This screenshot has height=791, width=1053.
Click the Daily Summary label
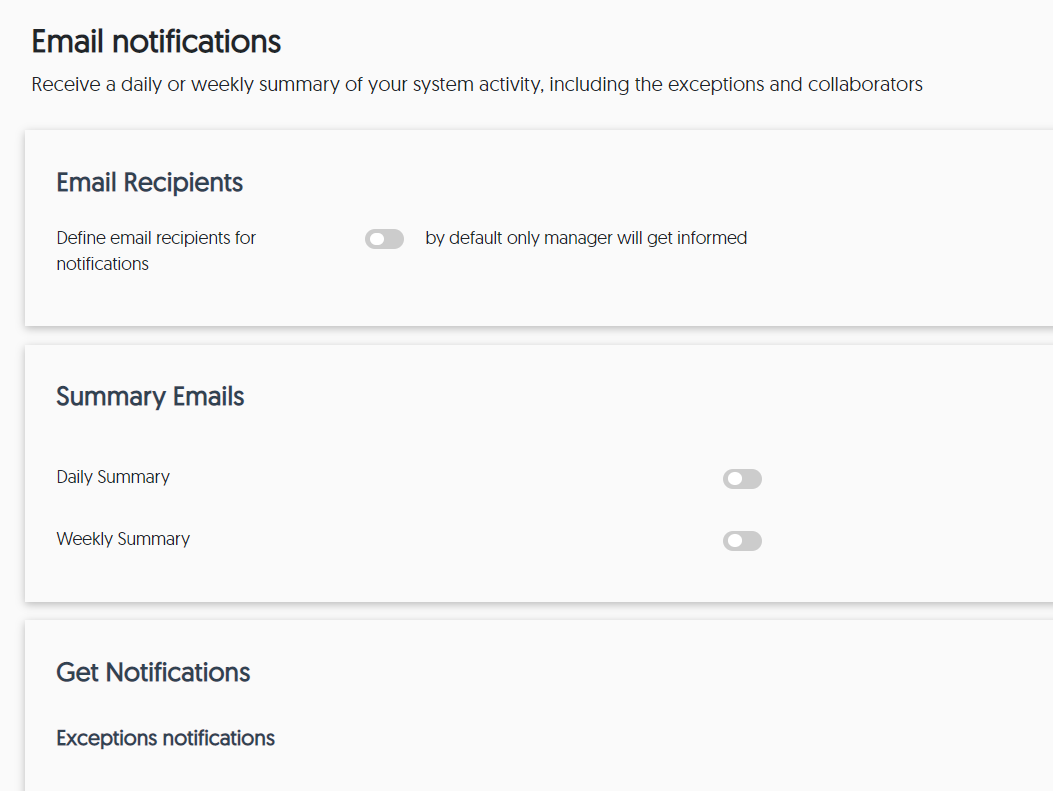[113, 477]
